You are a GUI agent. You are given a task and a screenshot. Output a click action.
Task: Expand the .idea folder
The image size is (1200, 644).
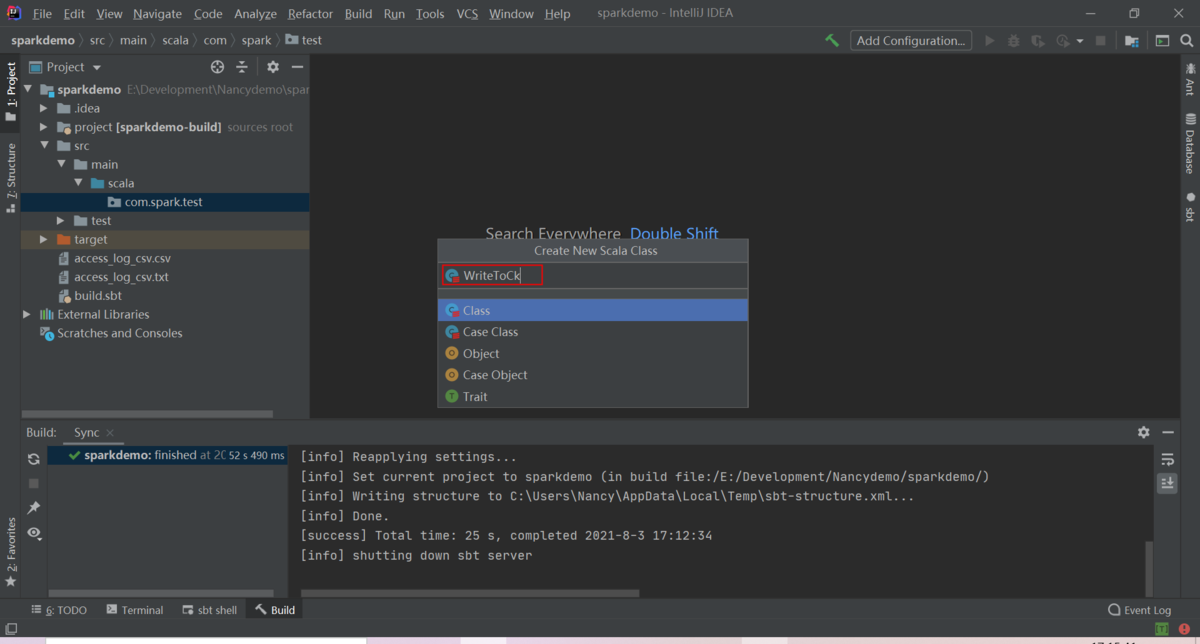coord(44,108)
